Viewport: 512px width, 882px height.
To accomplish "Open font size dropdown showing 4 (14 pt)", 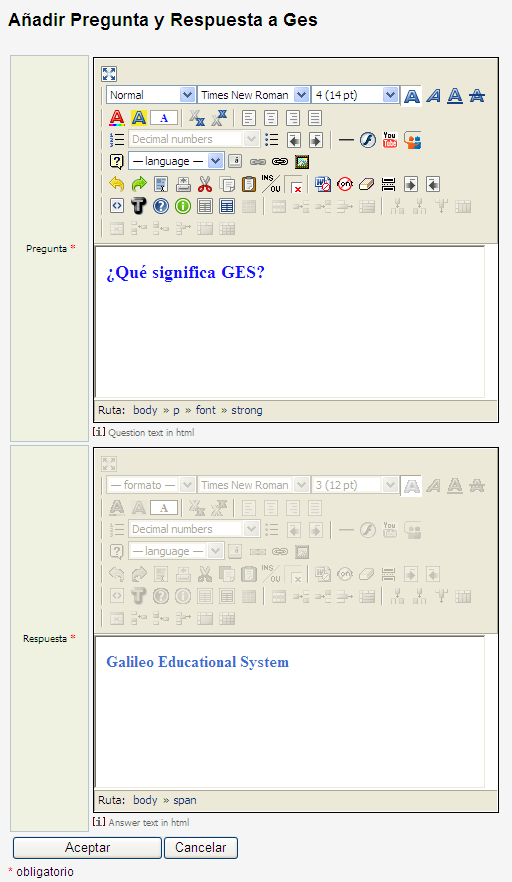I will tap(355, 95).
